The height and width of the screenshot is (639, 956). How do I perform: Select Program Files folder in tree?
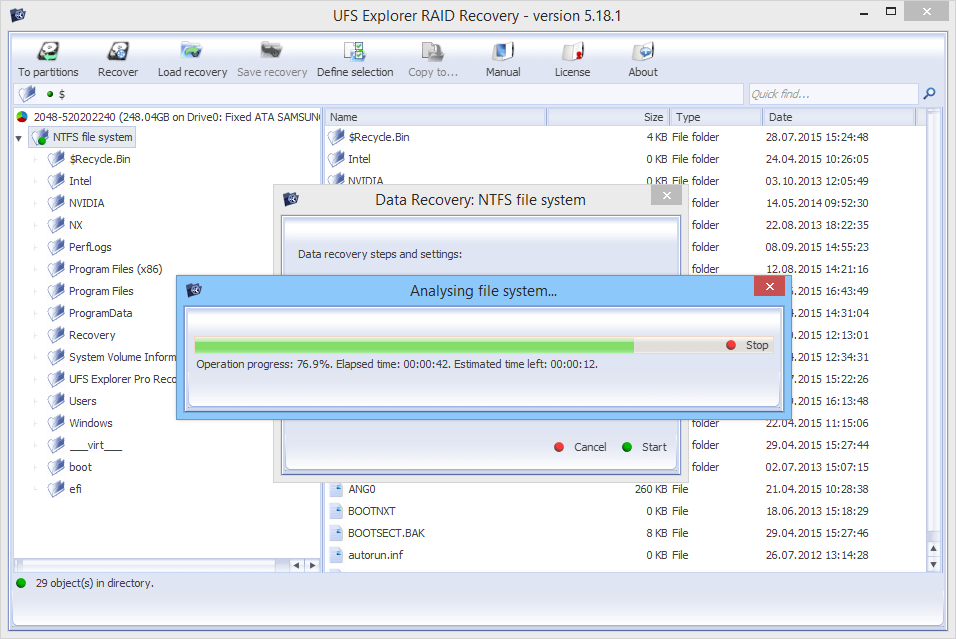101,291
